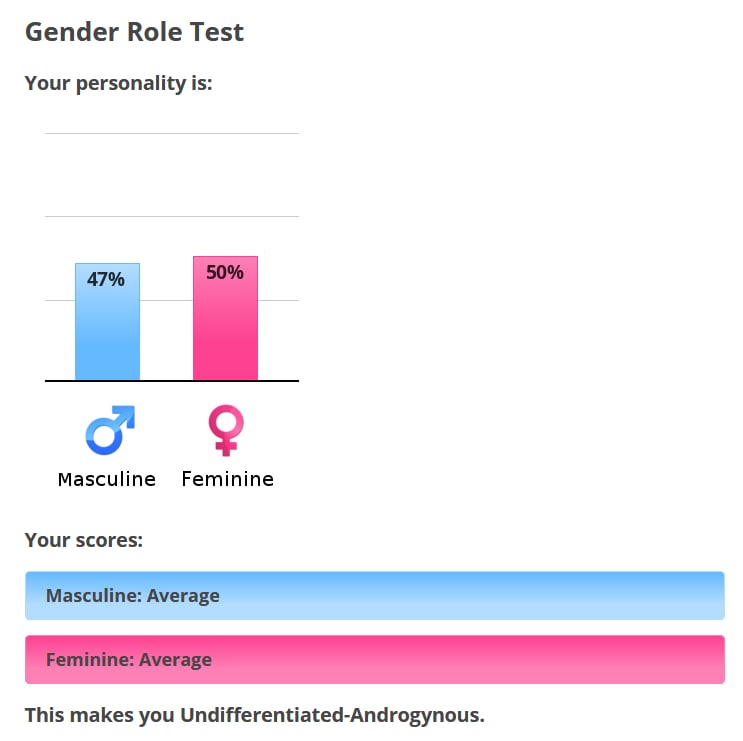Screen dimensions: 743x741
Task: Select the 'Masculine: Average' blue score bar
Action: coord(374,596)
